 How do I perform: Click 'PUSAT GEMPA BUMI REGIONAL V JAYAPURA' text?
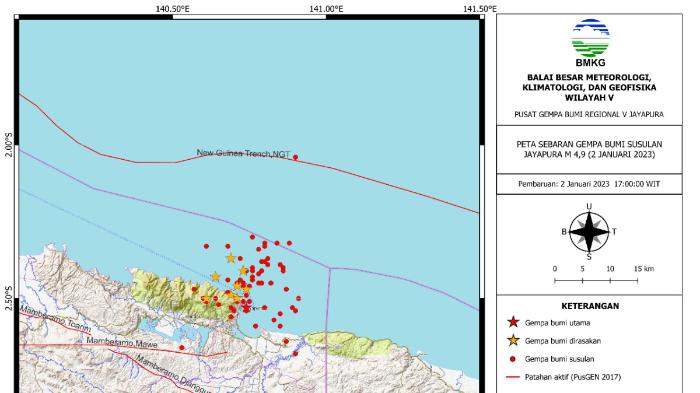[589, 114]
